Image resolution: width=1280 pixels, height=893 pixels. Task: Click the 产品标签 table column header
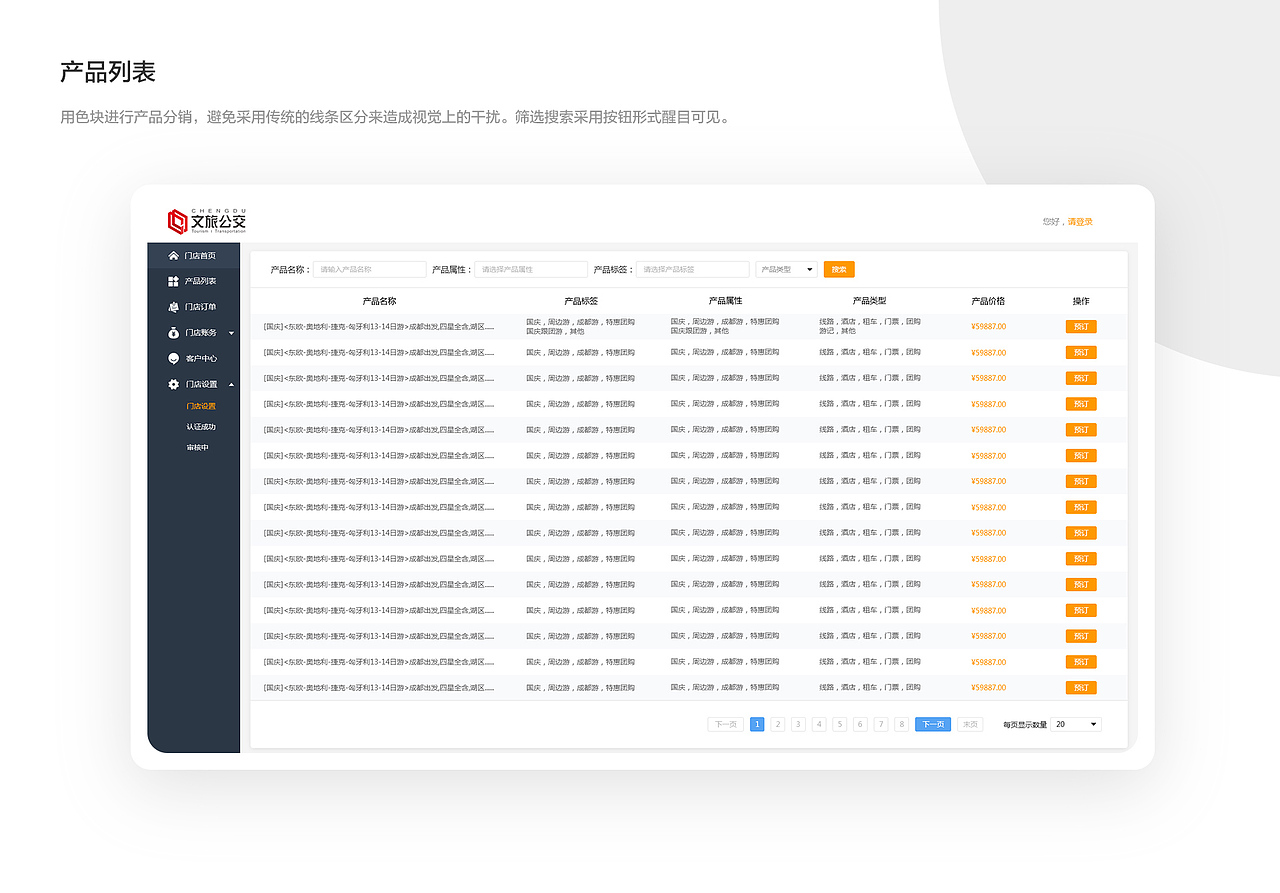[581, 301]
